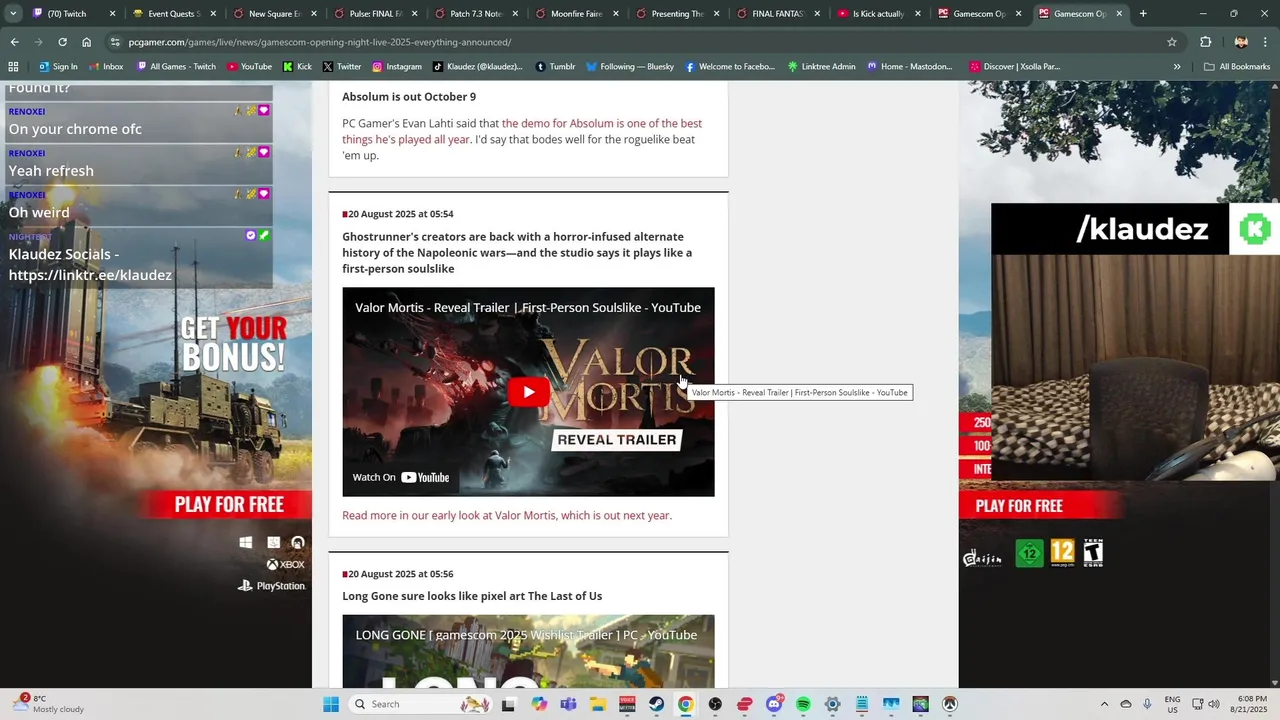Click the left ad PLAY FOR FREE button
Viewport: 1280px width, 720px height.
pos(229,505)
